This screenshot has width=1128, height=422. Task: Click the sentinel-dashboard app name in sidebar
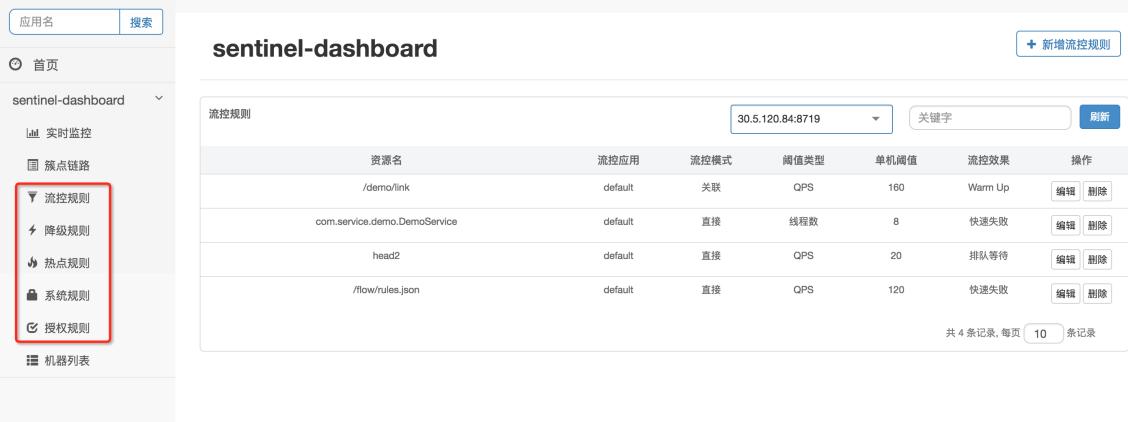coord(68,100)
